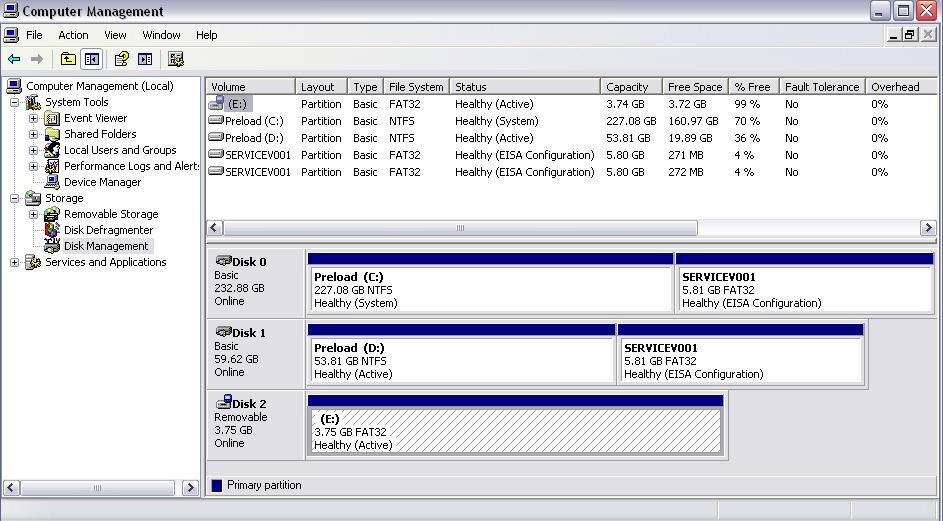Click the Shared Folders tree icon
Screen dimensions: 943x521
coord(52,134)
